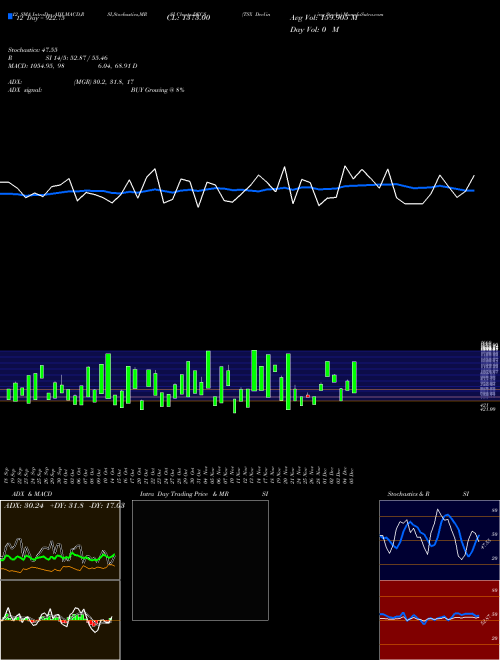Click the 'Intra Day Trading Price & MRSI' title

click(x=204, y=494)
